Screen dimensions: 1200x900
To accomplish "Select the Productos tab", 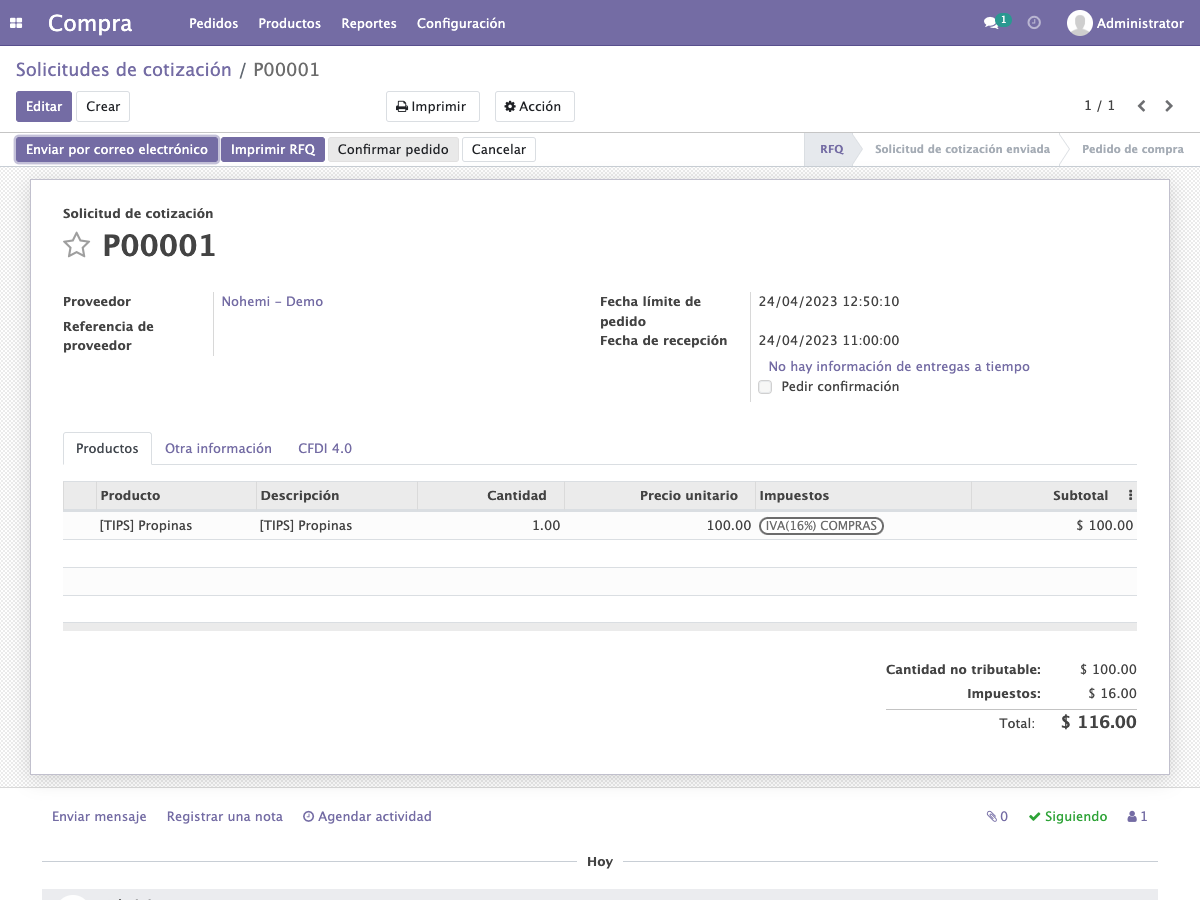I will 107,449.
